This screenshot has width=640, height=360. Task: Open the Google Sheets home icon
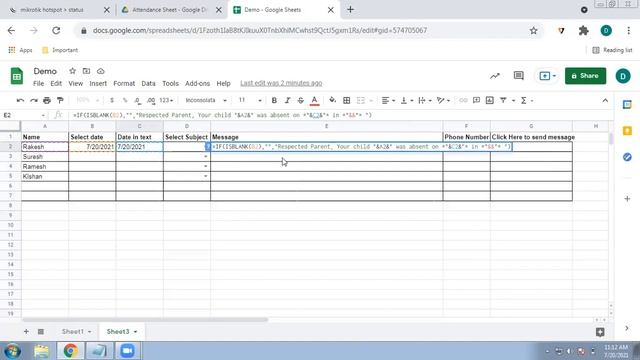[17, 76]
